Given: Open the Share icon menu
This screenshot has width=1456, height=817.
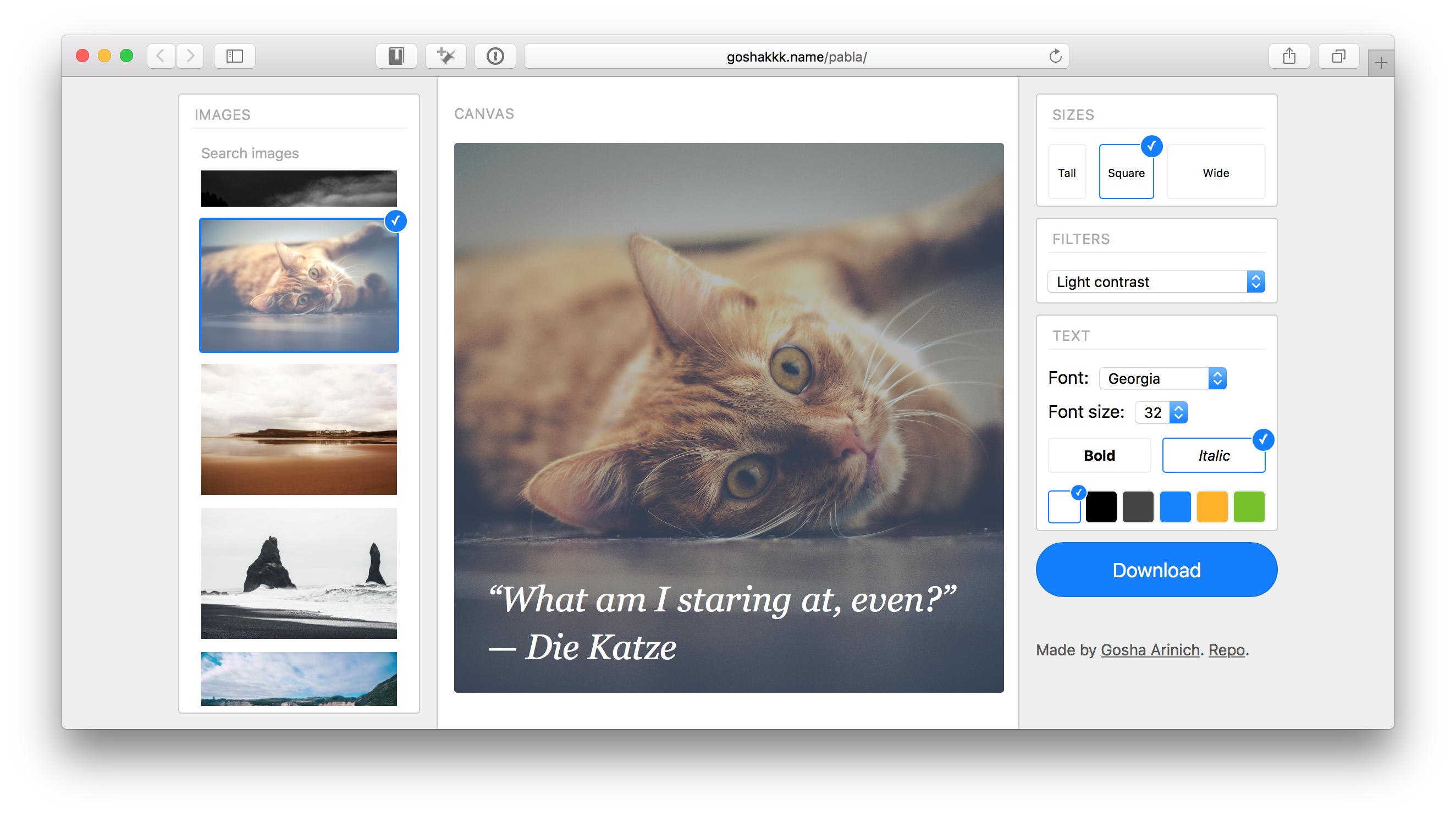Looking at the screenshot, I should 1289,56.
